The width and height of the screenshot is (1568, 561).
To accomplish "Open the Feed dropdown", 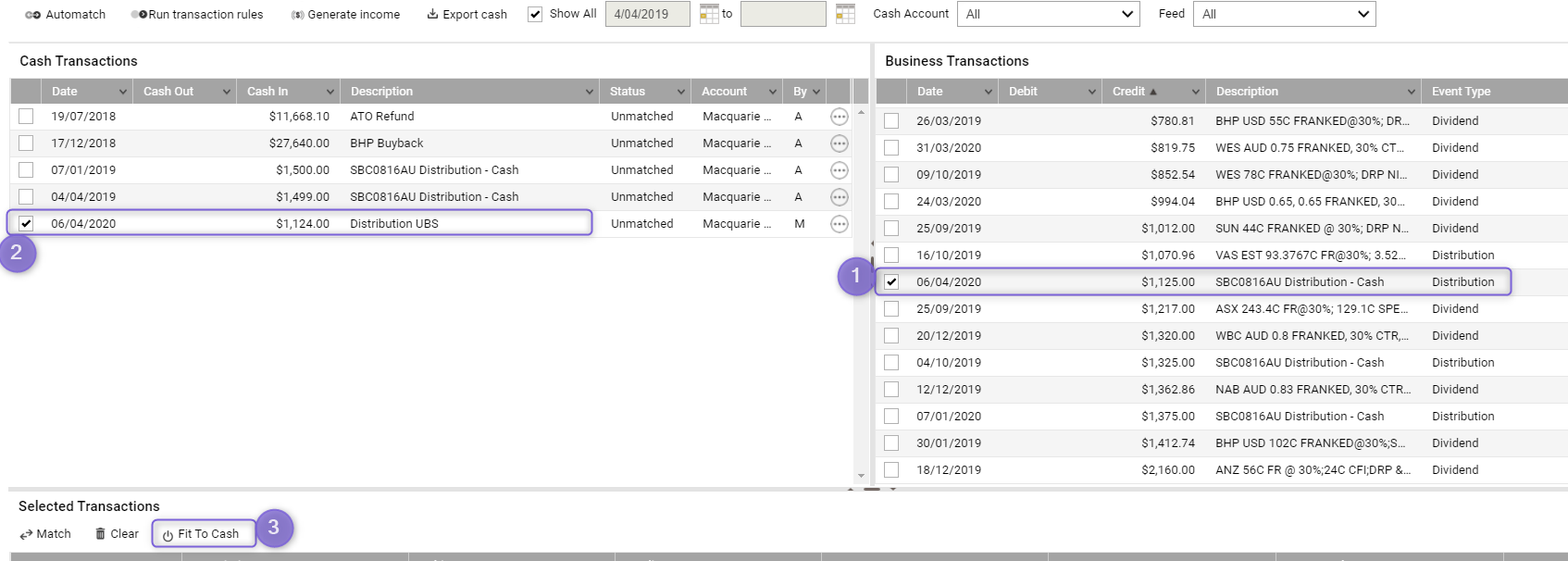I will coord(1285,14).
